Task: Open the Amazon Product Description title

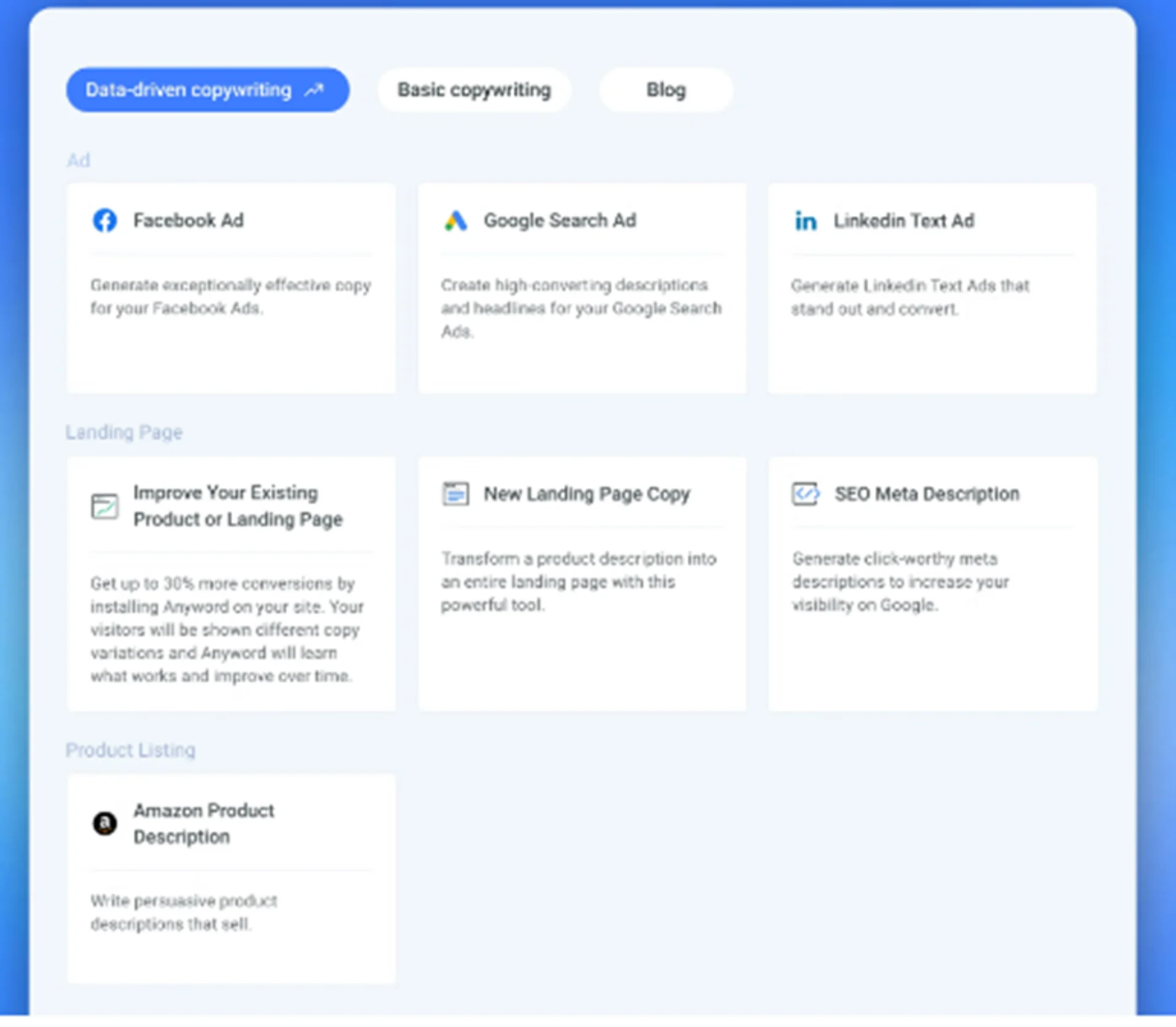Action: tap(203, 824)
